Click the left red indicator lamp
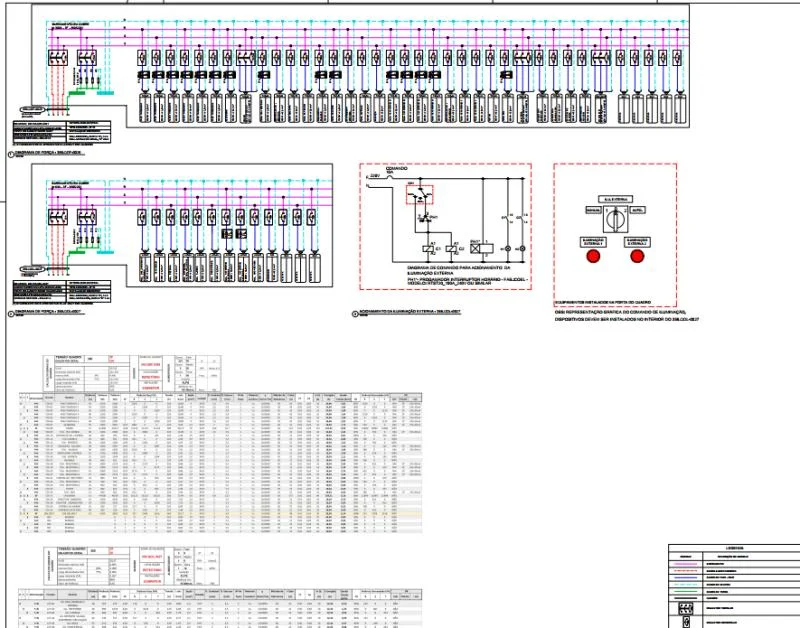 593,256
